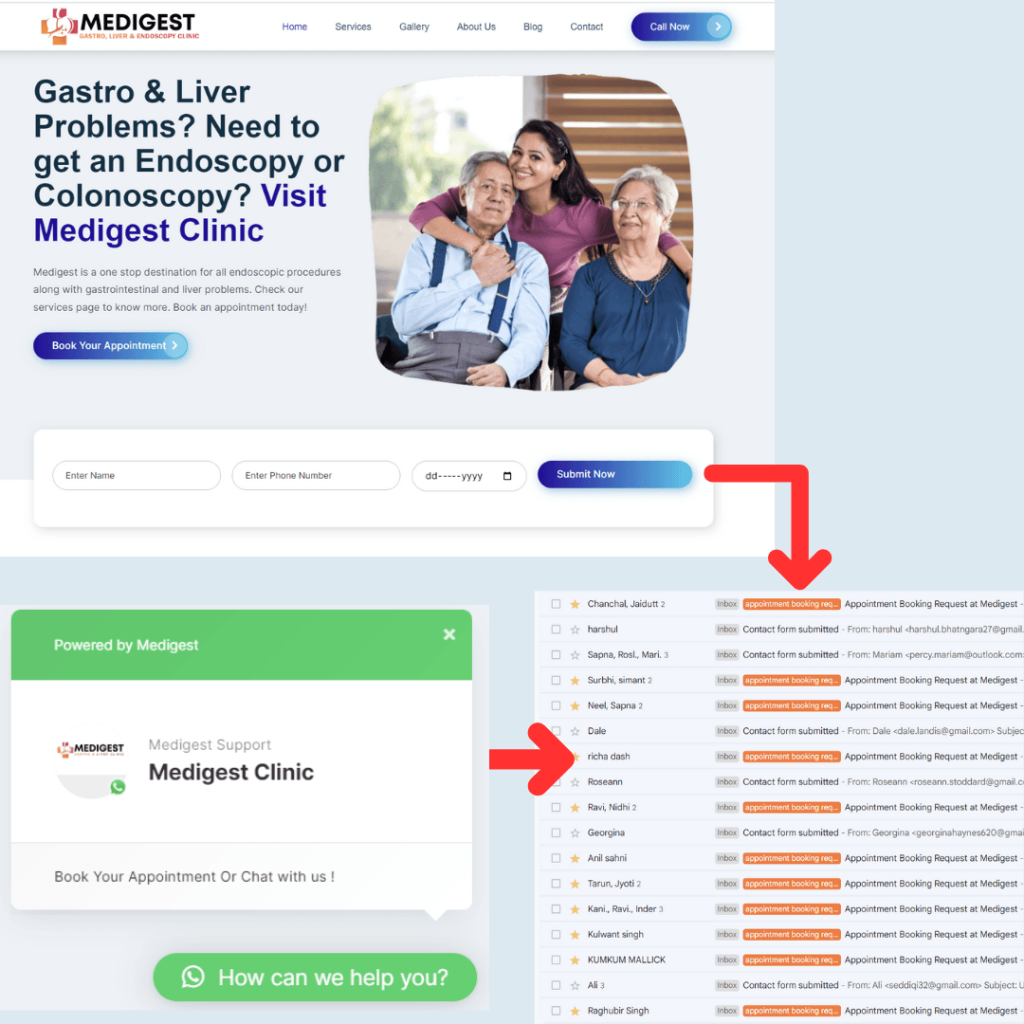Click the dd-----yyyy date input
1024x1024 pixels.
469,476
